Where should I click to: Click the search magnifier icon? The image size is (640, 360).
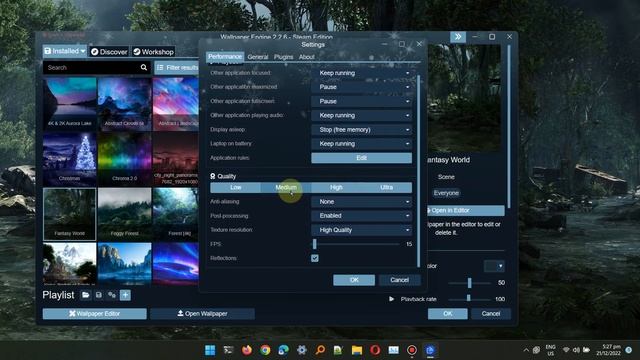[x=144, y=67]
